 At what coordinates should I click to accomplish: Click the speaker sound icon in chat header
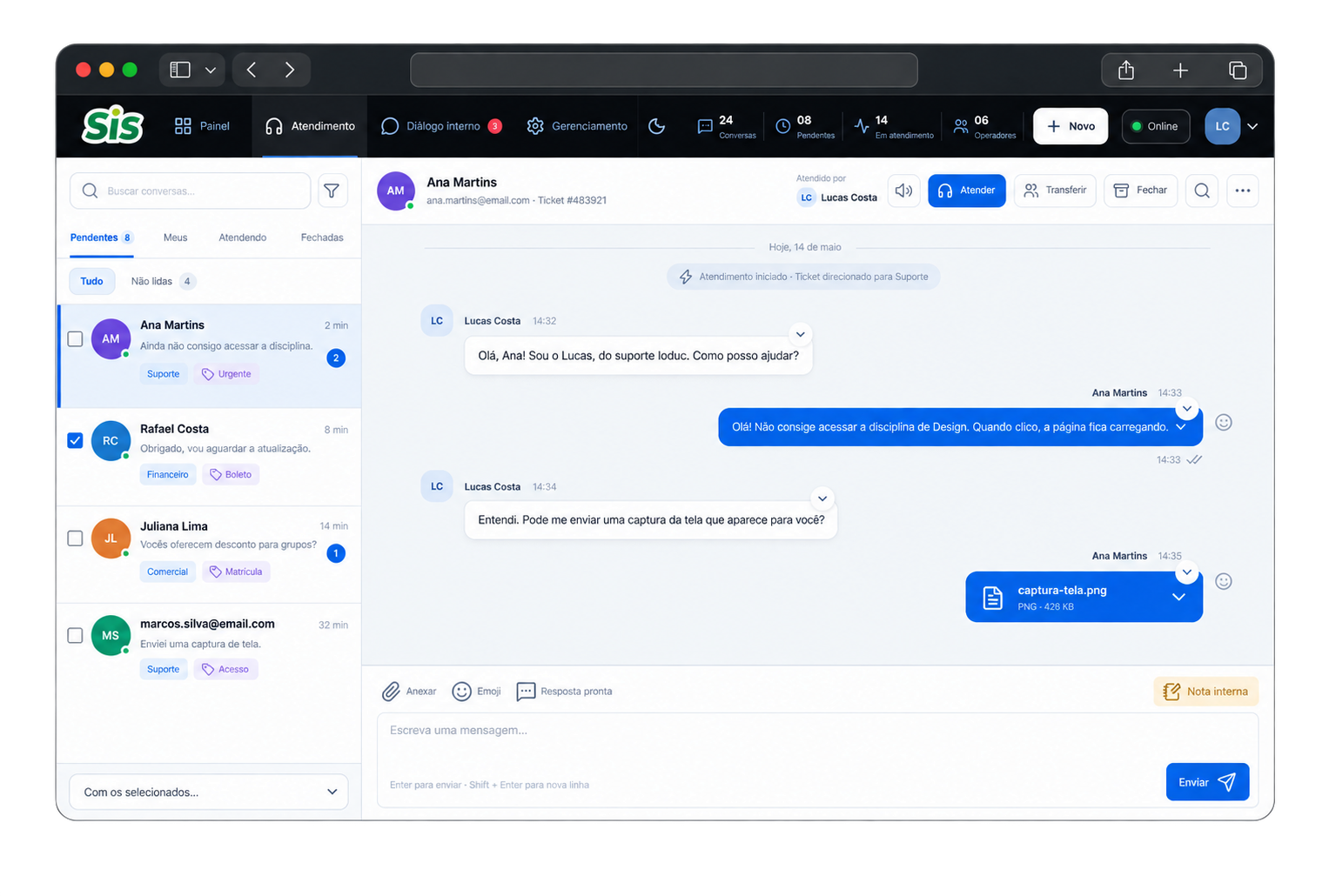point(904,191)
